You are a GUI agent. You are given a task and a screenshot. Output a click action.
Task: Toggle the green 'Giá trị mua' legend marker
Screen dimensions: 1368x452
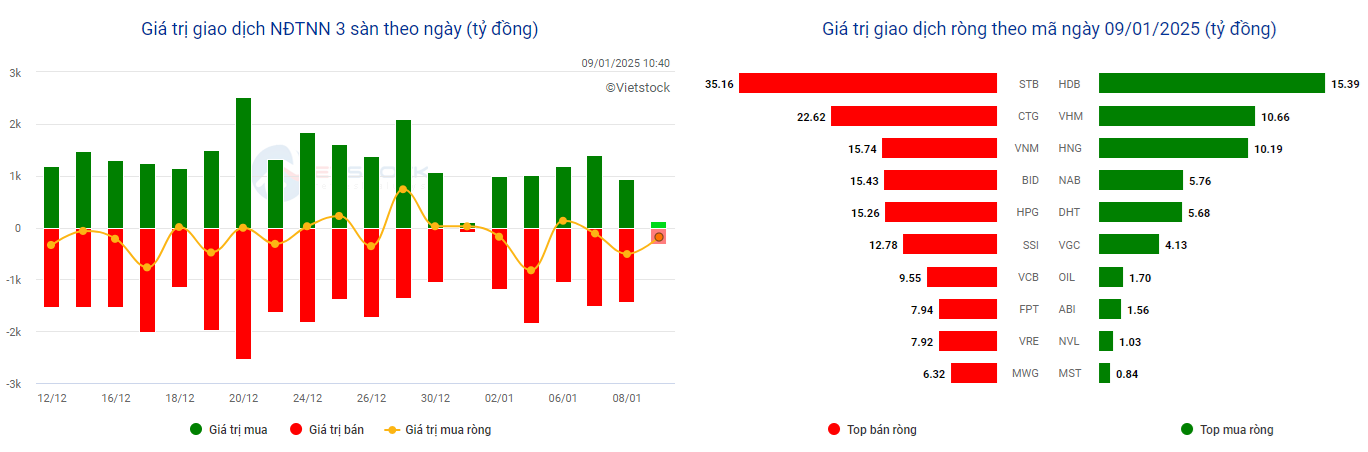point(196,430)
